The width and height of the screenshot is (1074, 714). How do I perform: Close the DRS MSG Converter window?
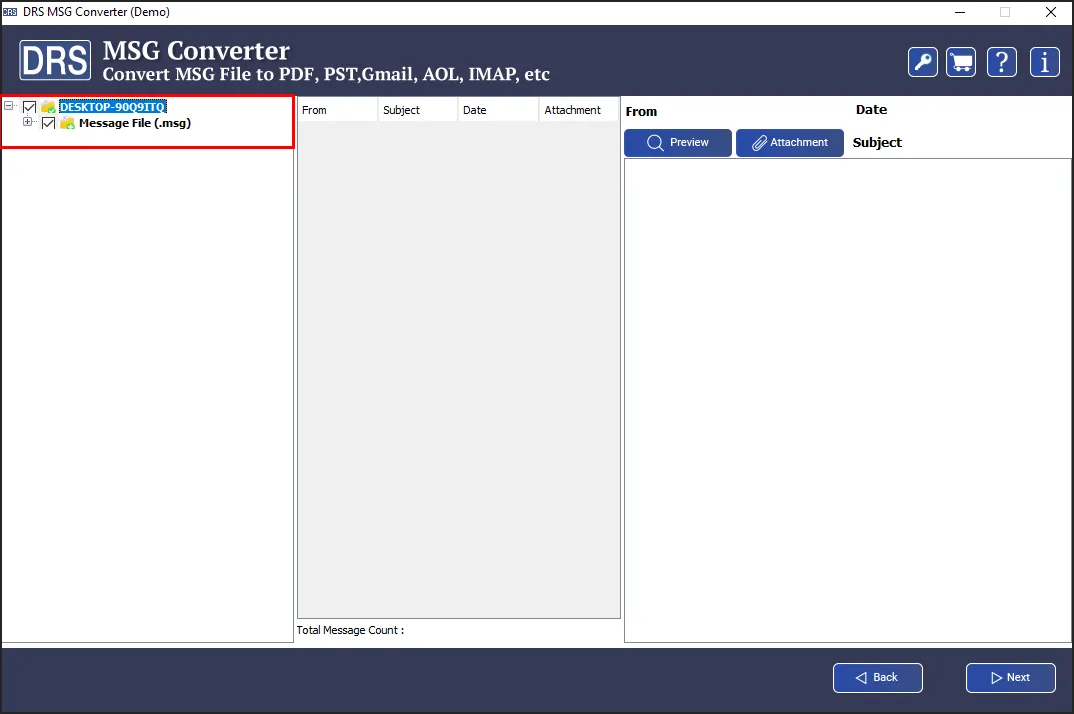[1051, 12]
